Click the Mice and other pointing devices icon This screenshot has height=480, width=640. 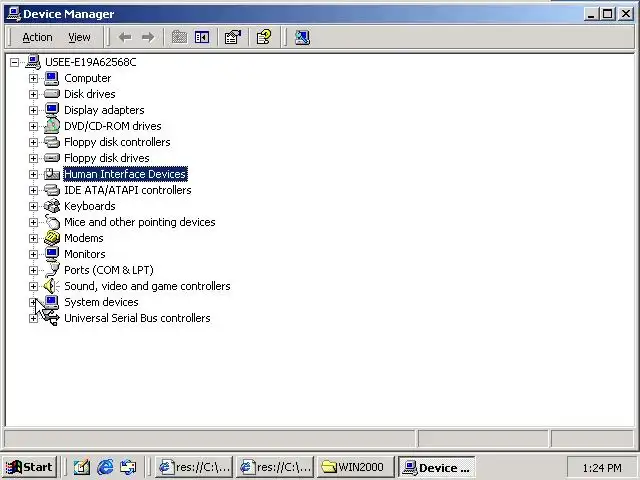(53, 222)
